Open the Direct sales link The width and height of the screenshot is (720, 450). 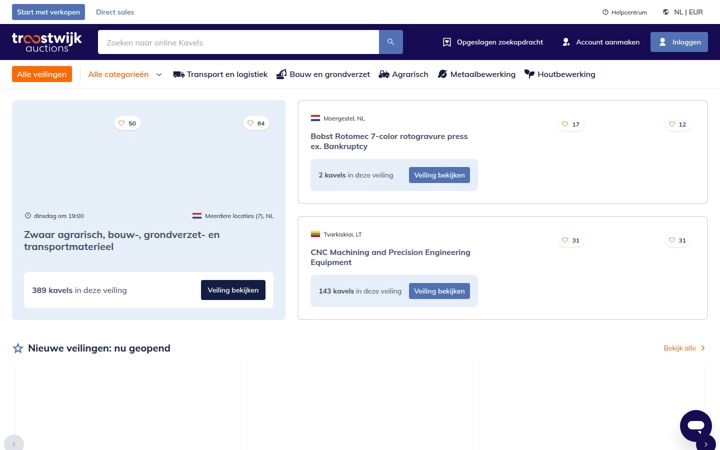pyautogui.click(x=115, y=12)
